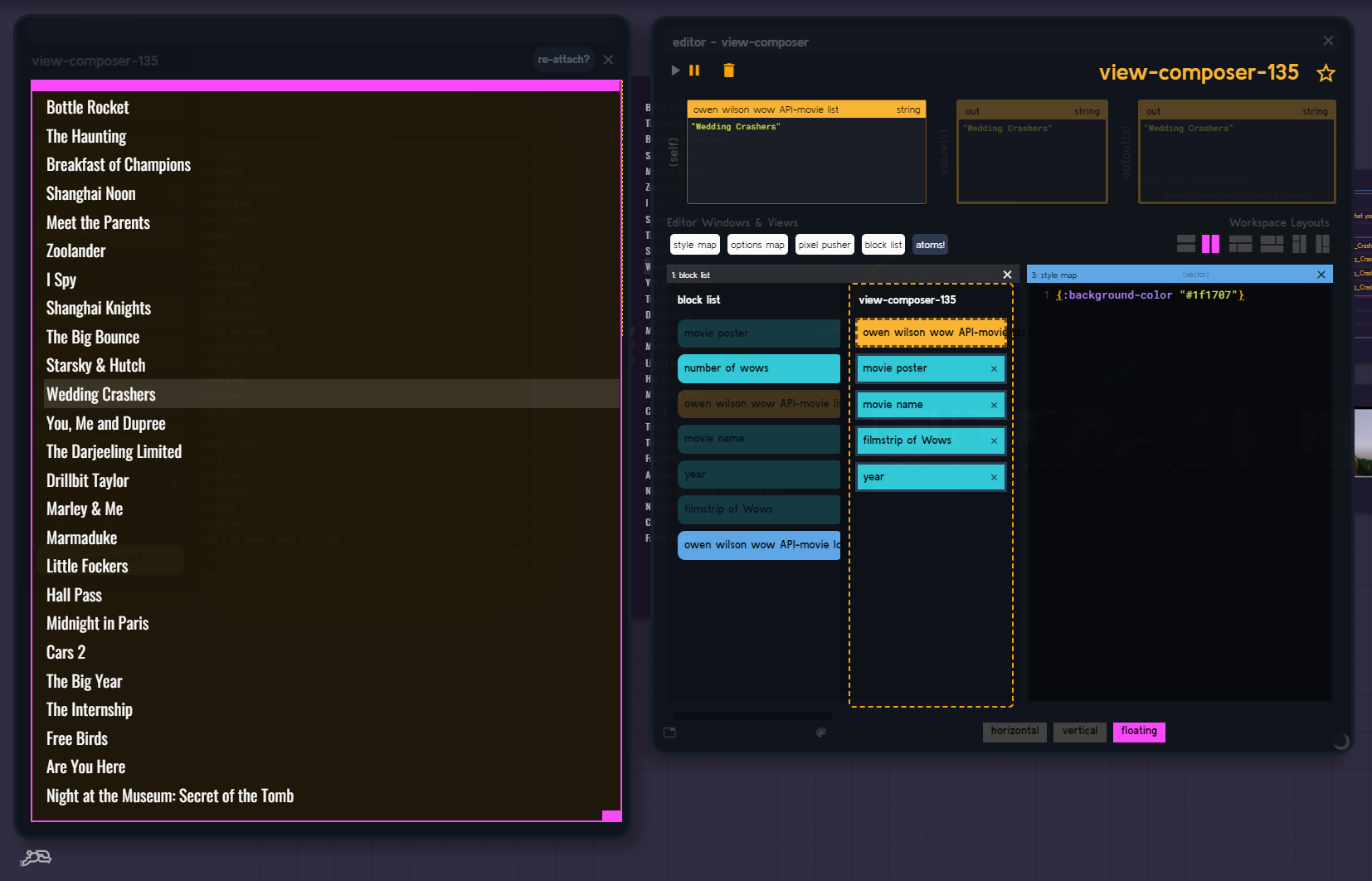
Task: Remove the movie name block from view-composer-135
Action: tap(994, 405)
